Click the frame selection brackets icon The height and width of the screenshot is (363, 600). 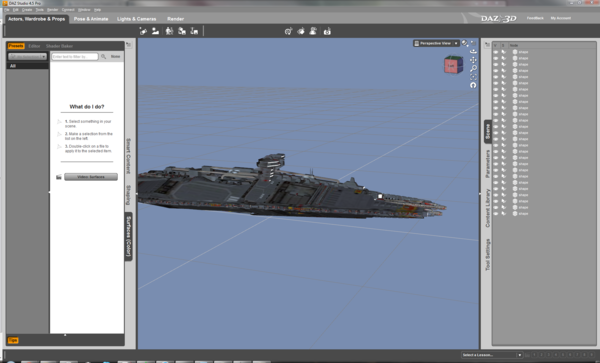click(x=473, y=77)
